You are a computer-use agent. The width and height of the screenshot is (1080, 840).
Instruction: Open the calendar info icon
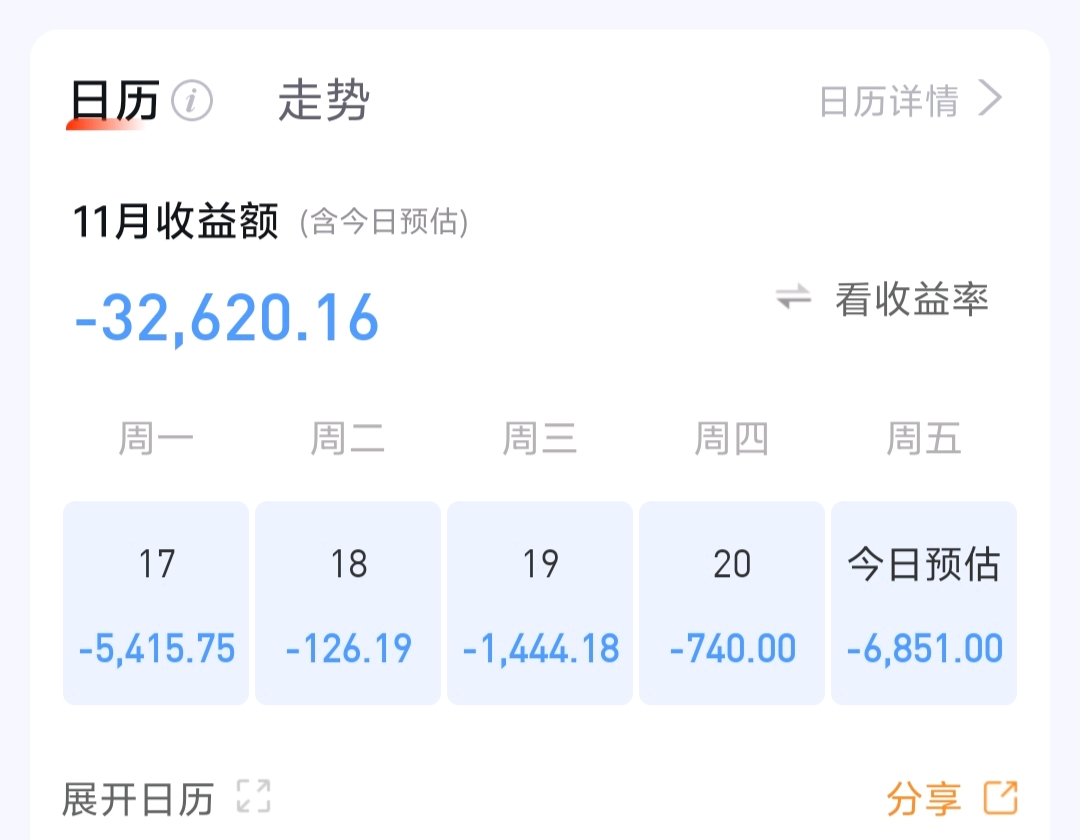[192, 101]
